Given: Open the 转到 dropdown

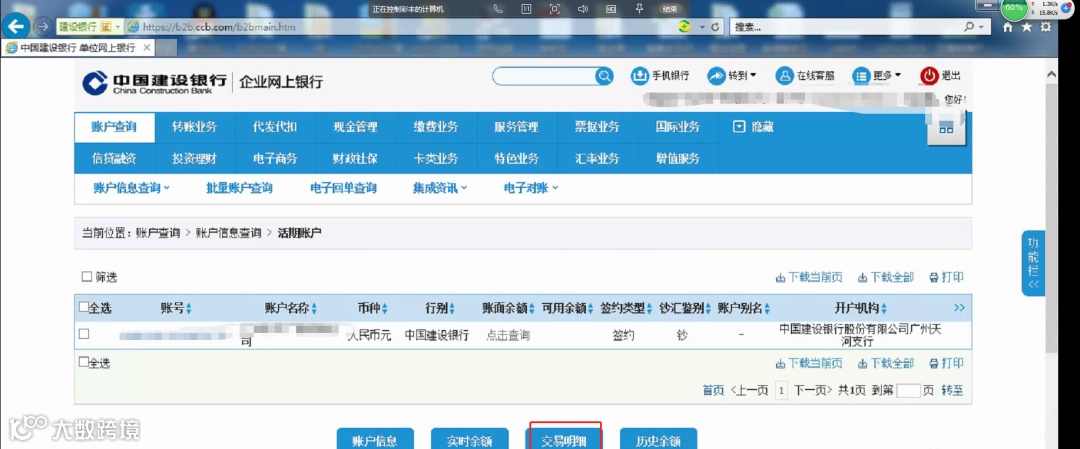Looking at the screenshot, I should [x=732, y=76].
